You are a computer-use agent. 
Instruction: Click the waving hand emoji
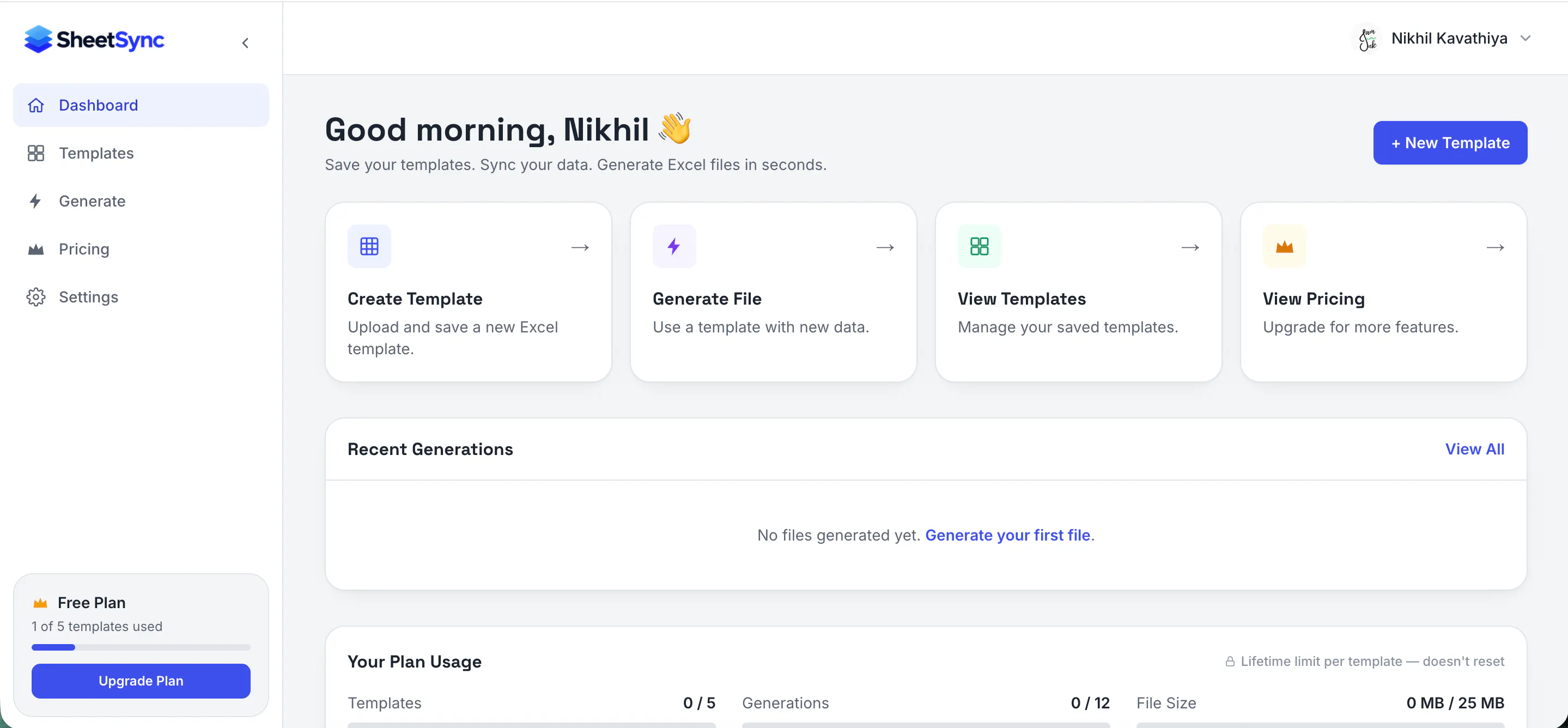tap(675, 129)
